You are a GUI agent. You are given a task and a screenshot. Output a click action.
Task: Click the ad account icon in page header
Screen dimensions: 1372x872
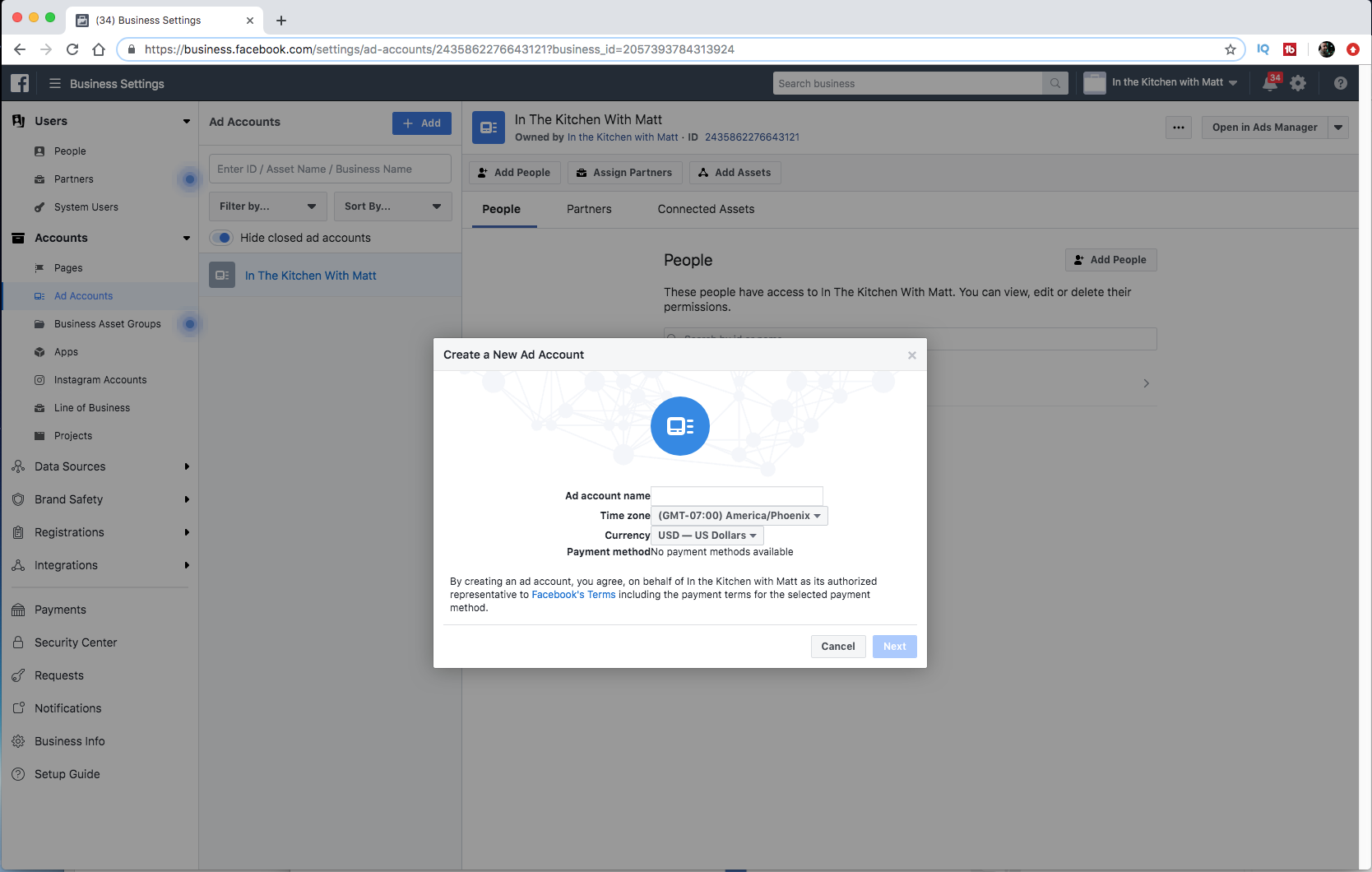(489, 128)
